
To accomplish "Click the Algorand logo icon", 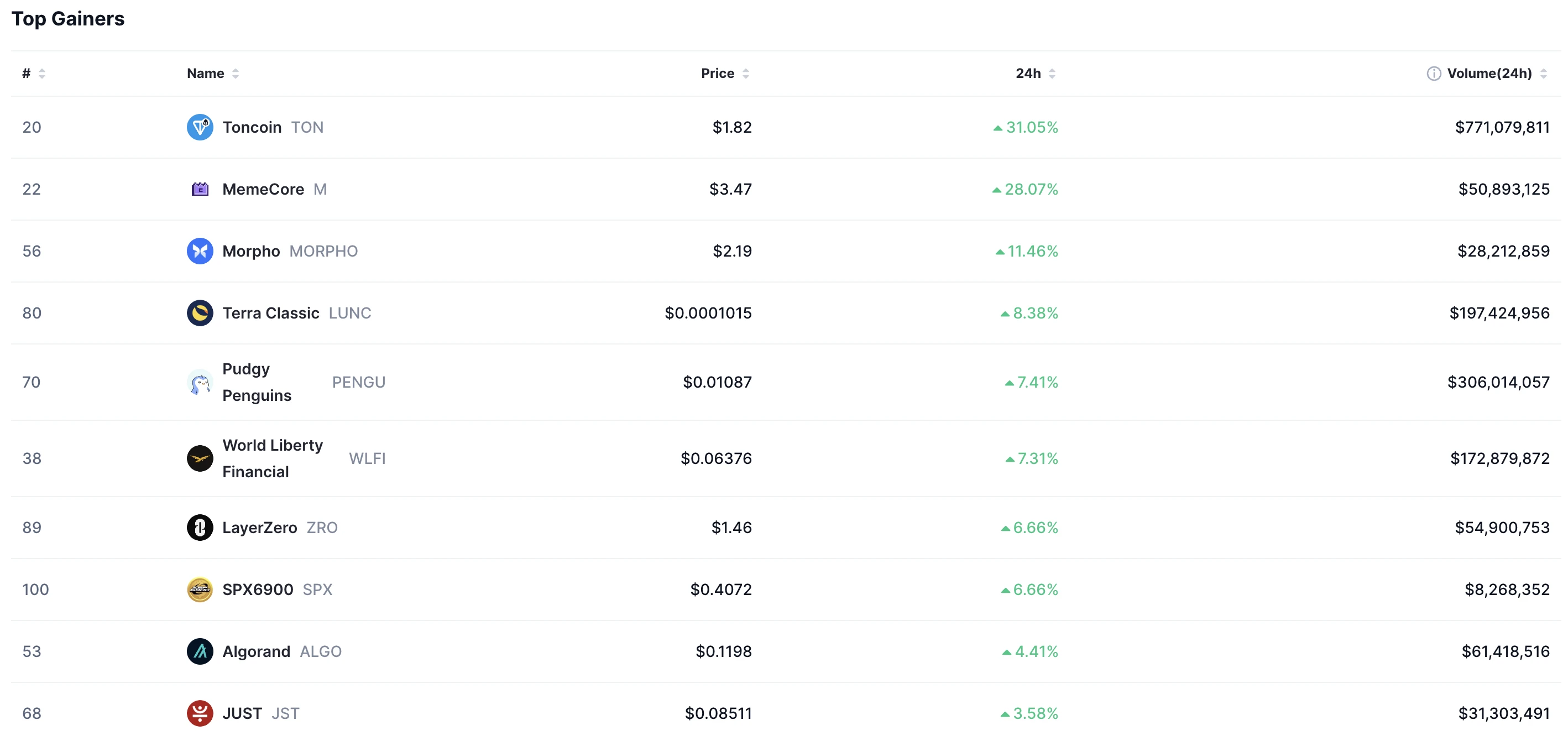I will pyautogui.click(x=200, y=651).
